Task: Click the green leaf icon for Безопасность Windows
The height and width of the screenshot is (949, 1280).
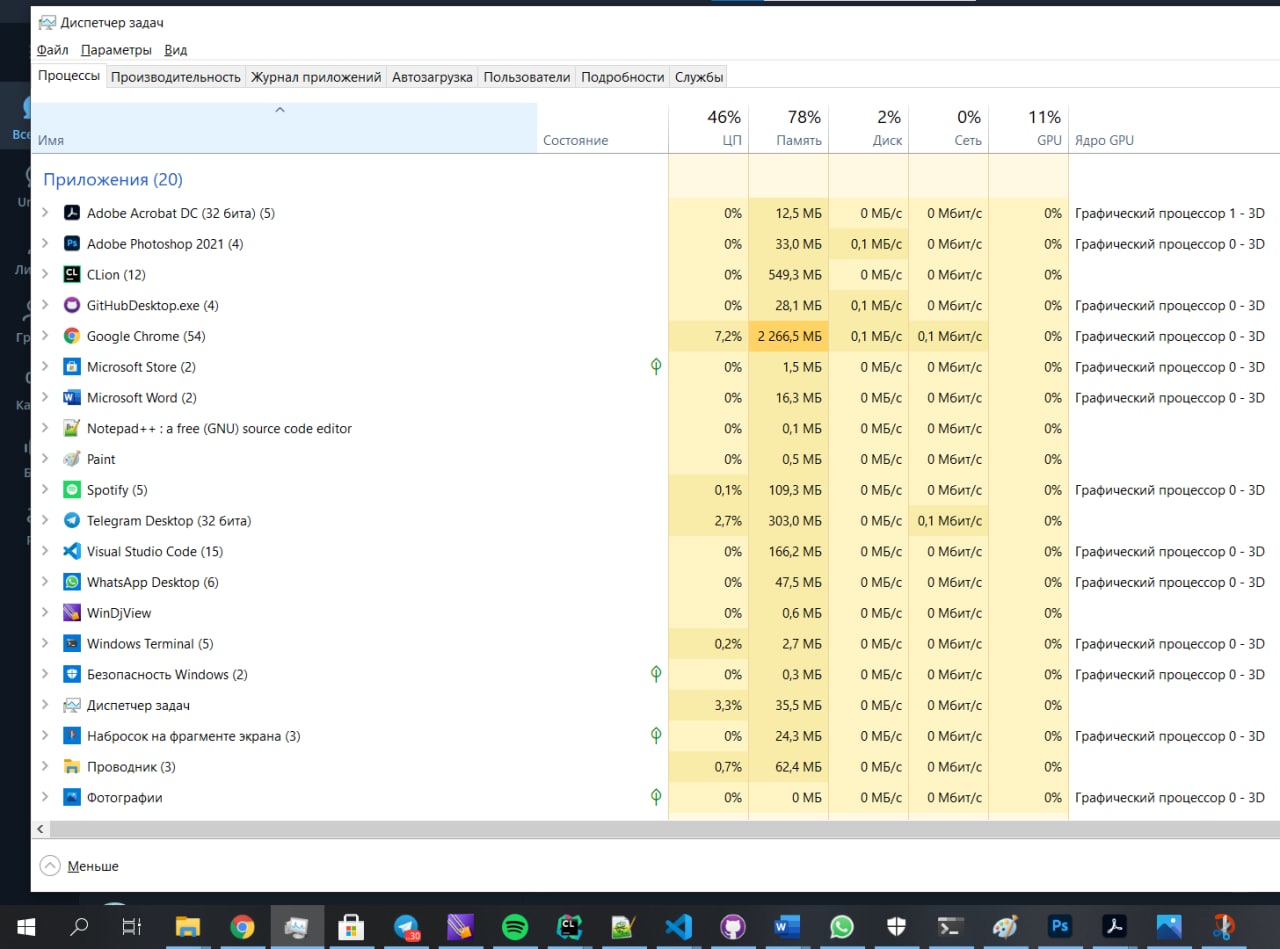Action: (656, 674)
